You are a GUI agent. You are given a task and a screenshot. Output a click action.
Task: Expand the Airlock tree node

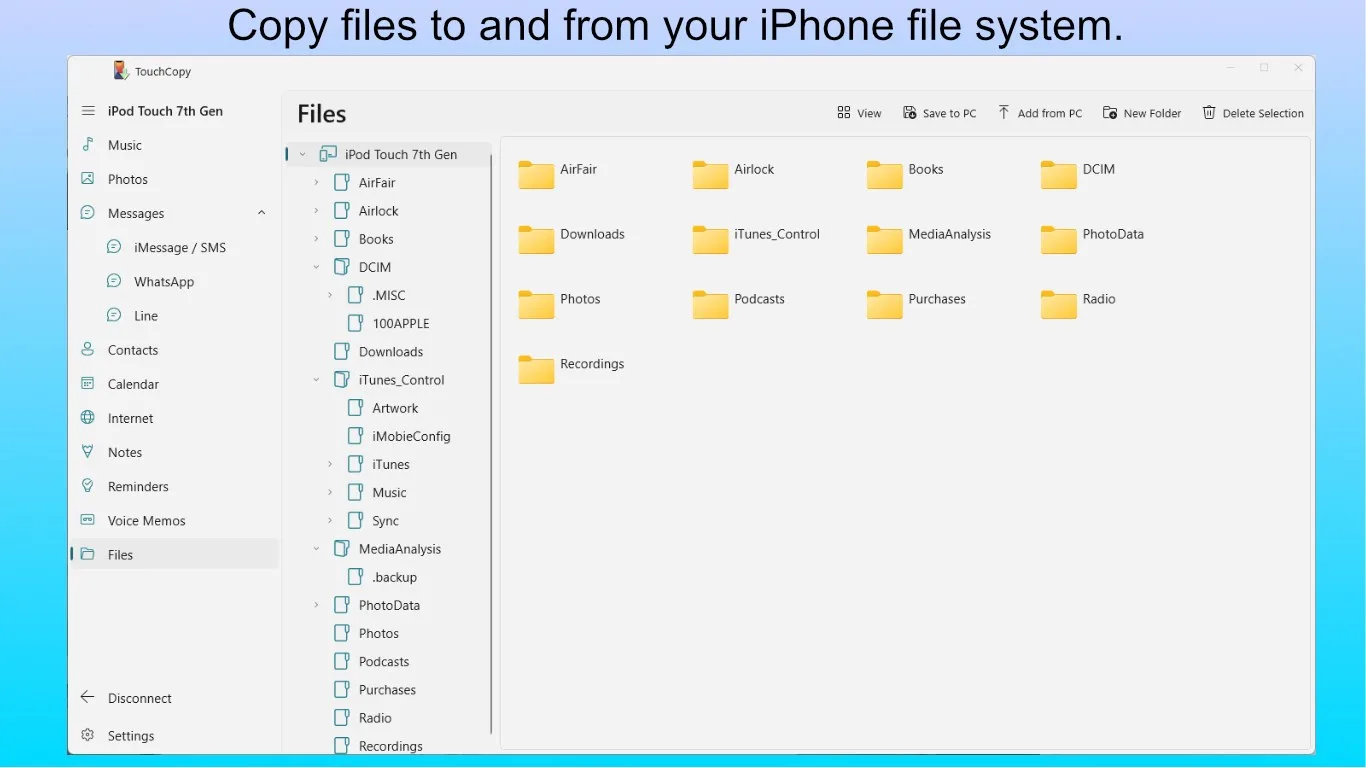point(316,210)
